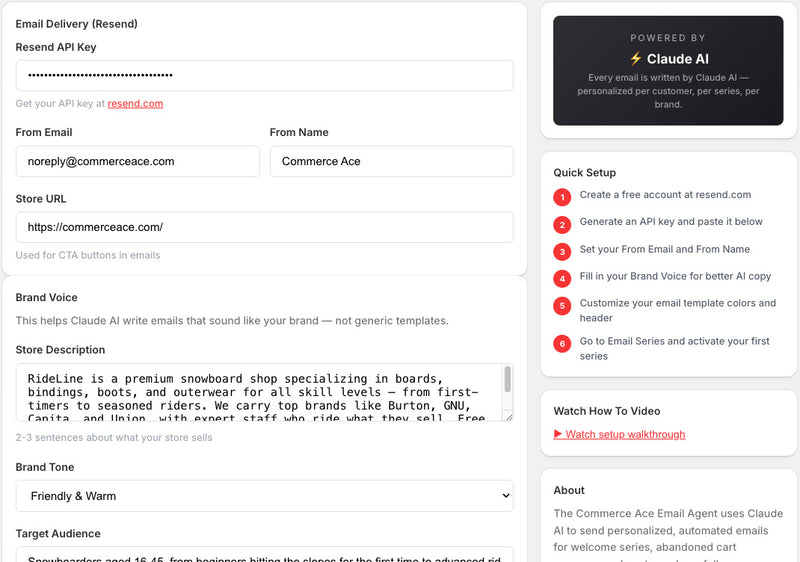Open the resend.com link
This screenshot has width=800, height=562.
tap(135, 104)
